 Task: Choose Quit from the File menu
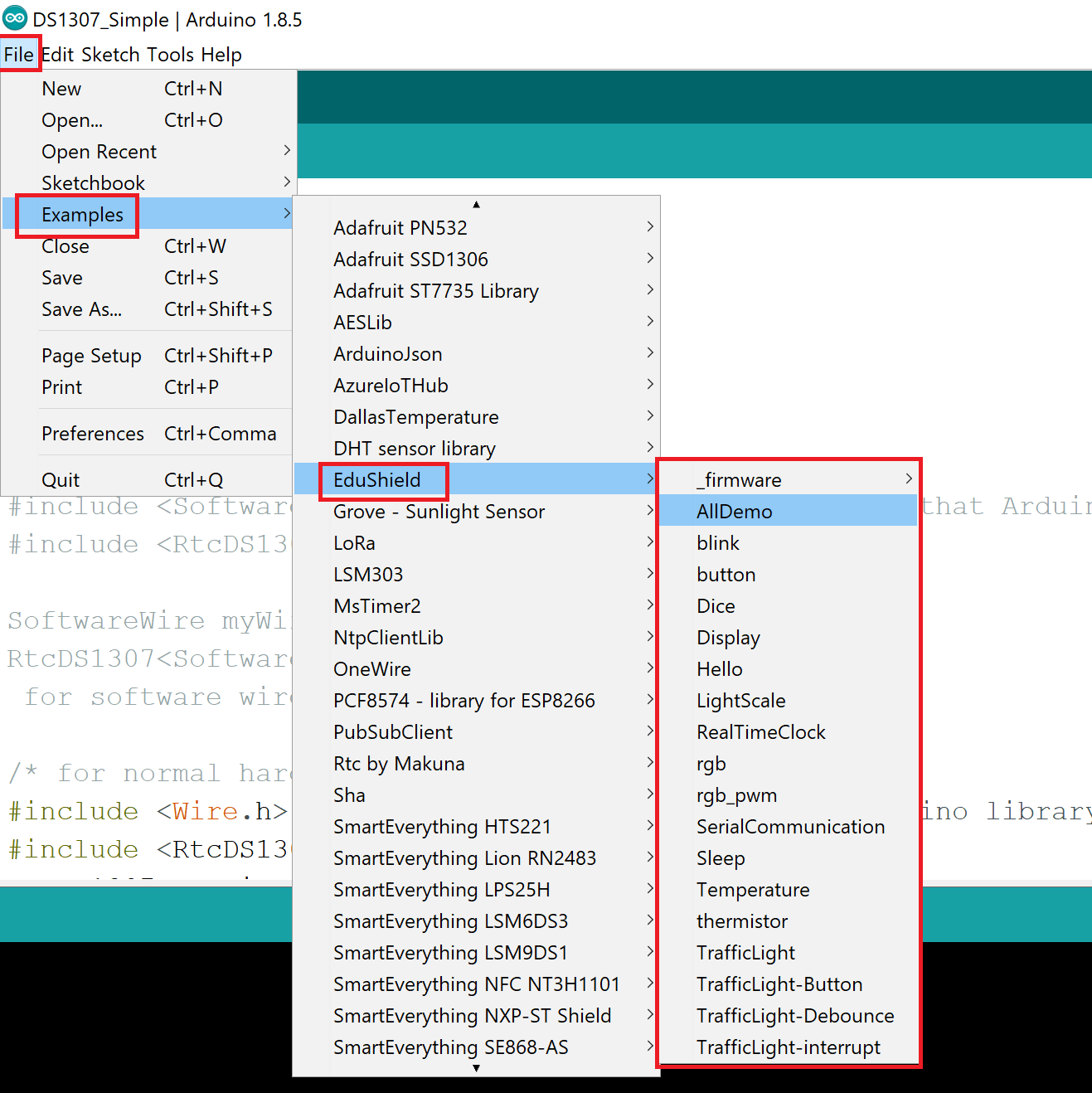click(148, 480)
